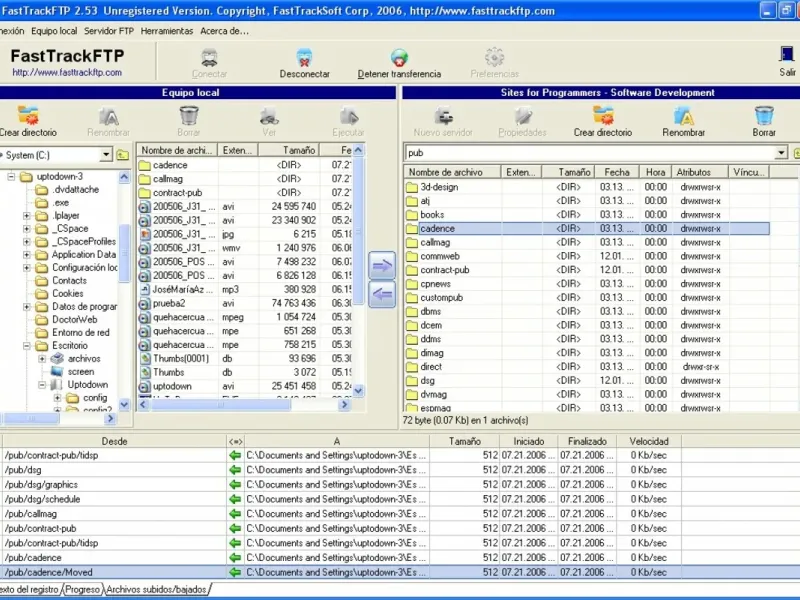Viewport: 800px width, 600px height.
Task: Click the folder icon next to dvmag
Action: click(x=412, y=394)
